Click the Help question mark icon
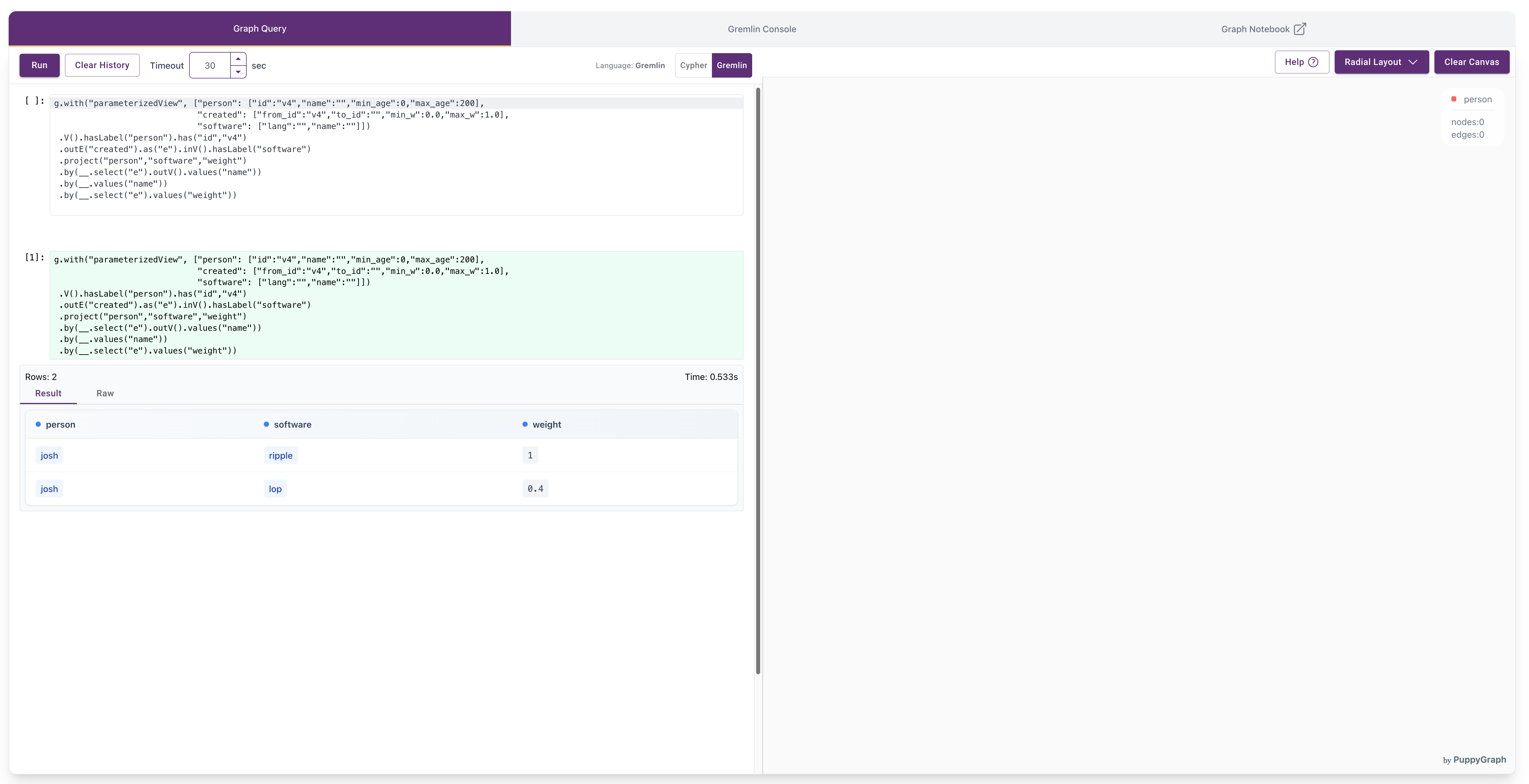 point(1313,62)
